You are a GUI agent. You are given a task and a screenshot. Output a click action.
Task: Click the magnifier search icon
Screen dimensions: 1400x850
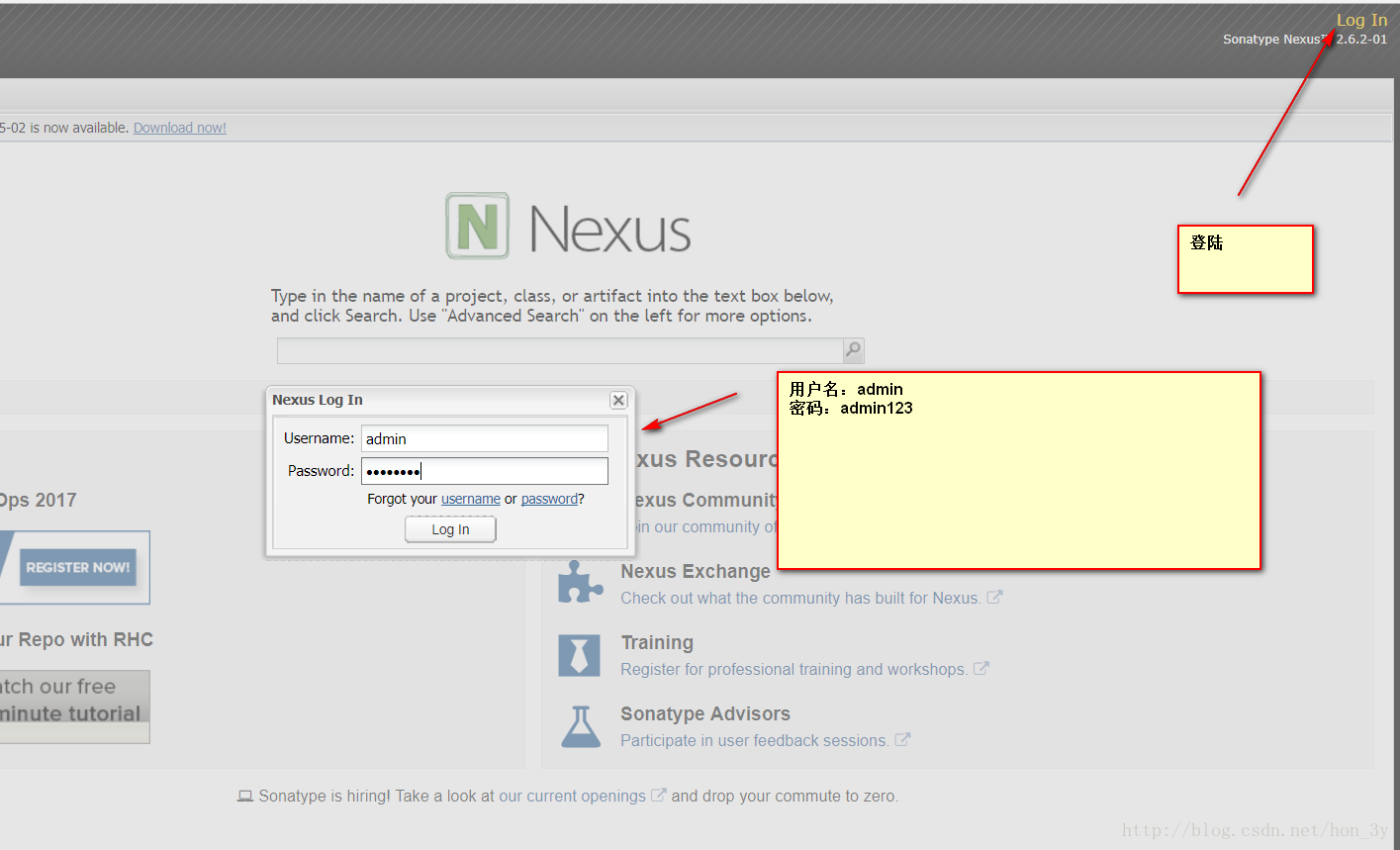pyautogui.click(x=853, y=350)
